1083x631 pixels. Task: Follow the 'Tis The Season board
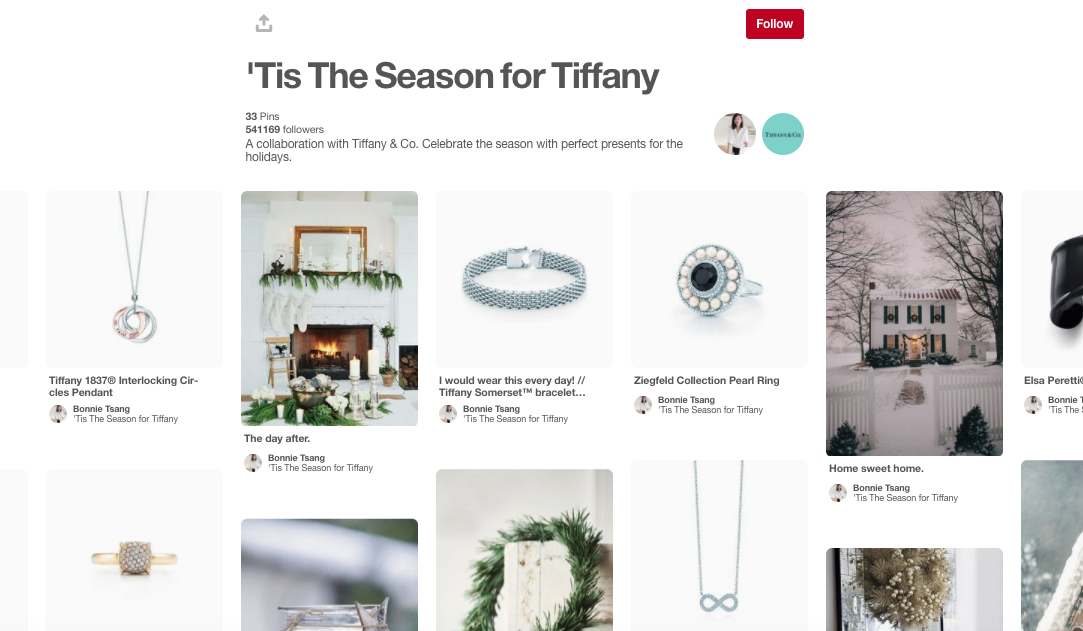coord(774,24)
